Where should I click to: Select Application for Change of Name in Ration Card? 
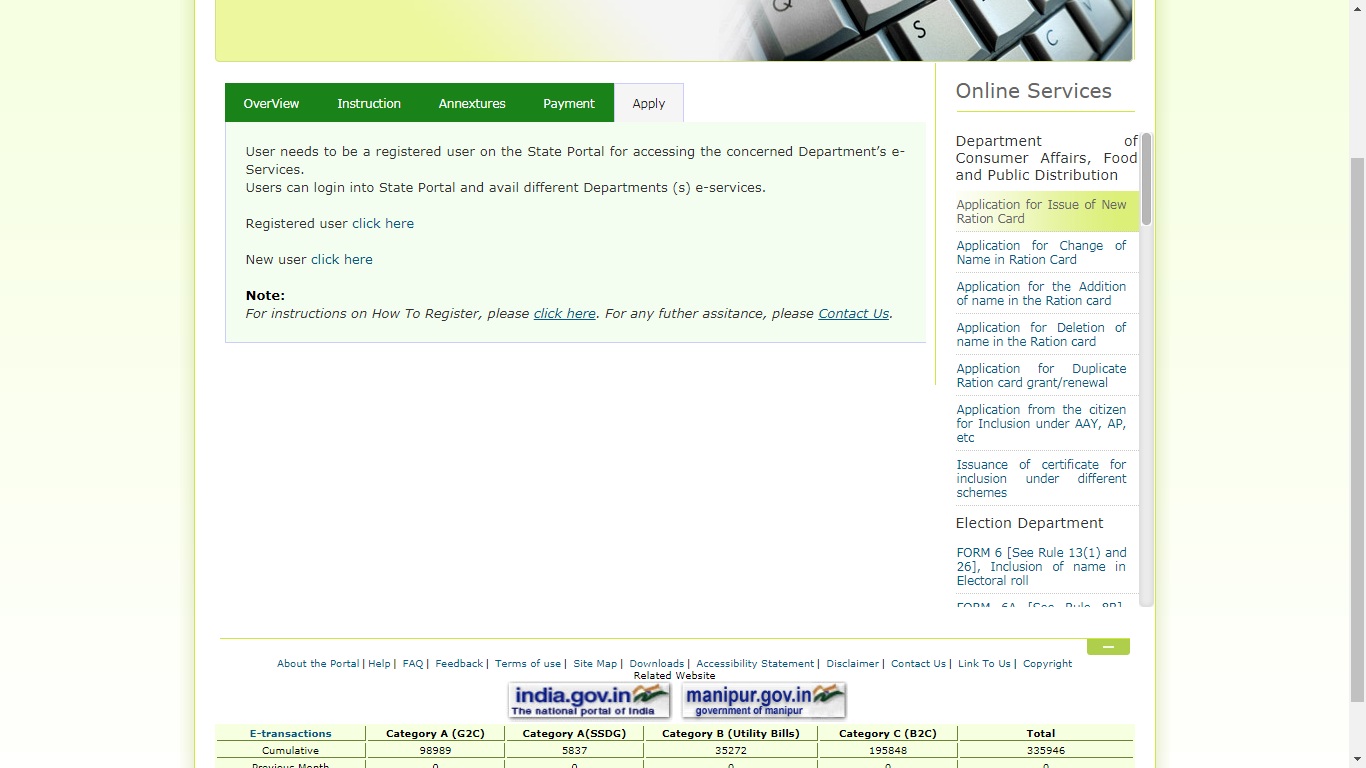1041,252
